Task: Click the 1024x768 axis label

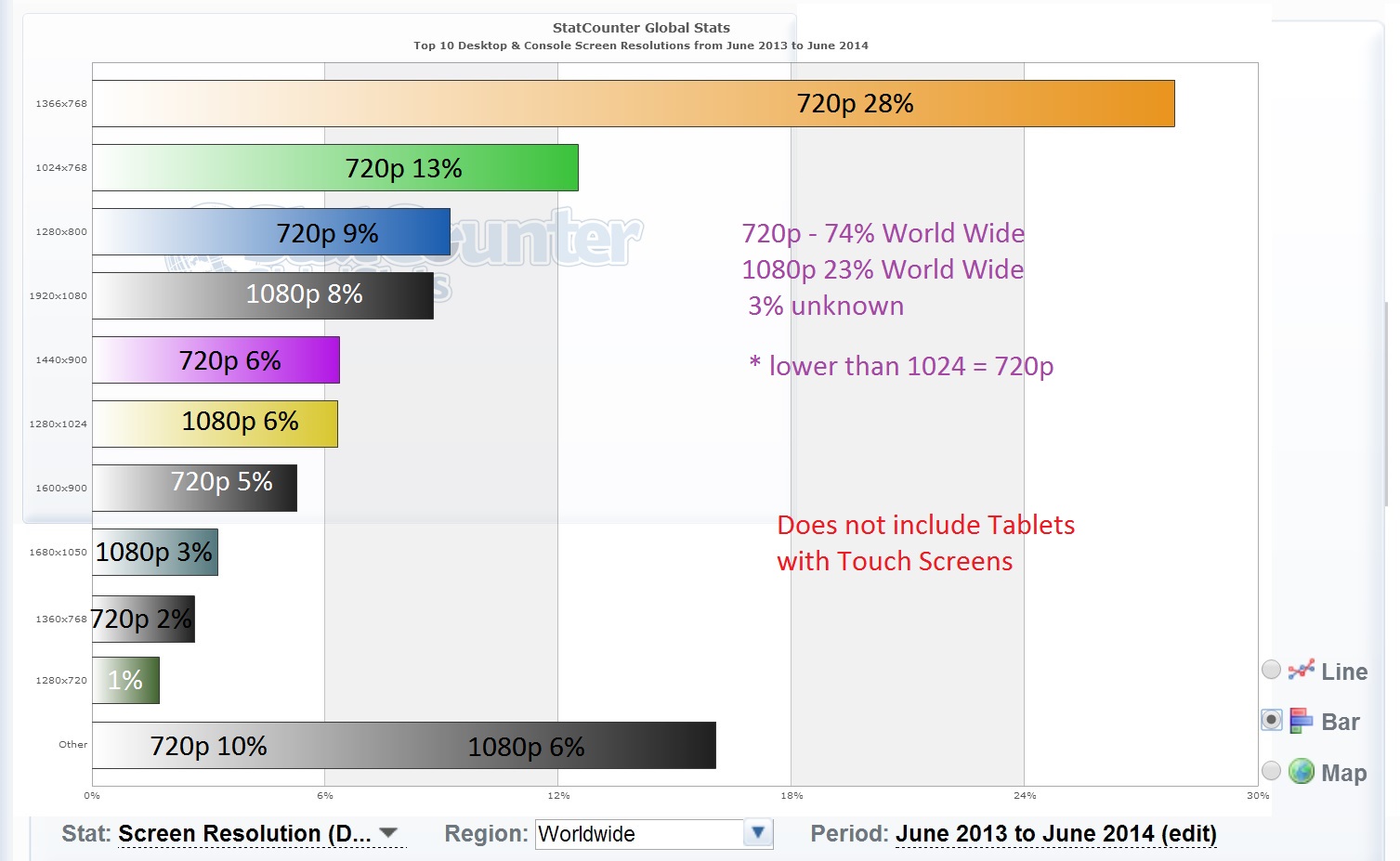Action: coord(61,167)
